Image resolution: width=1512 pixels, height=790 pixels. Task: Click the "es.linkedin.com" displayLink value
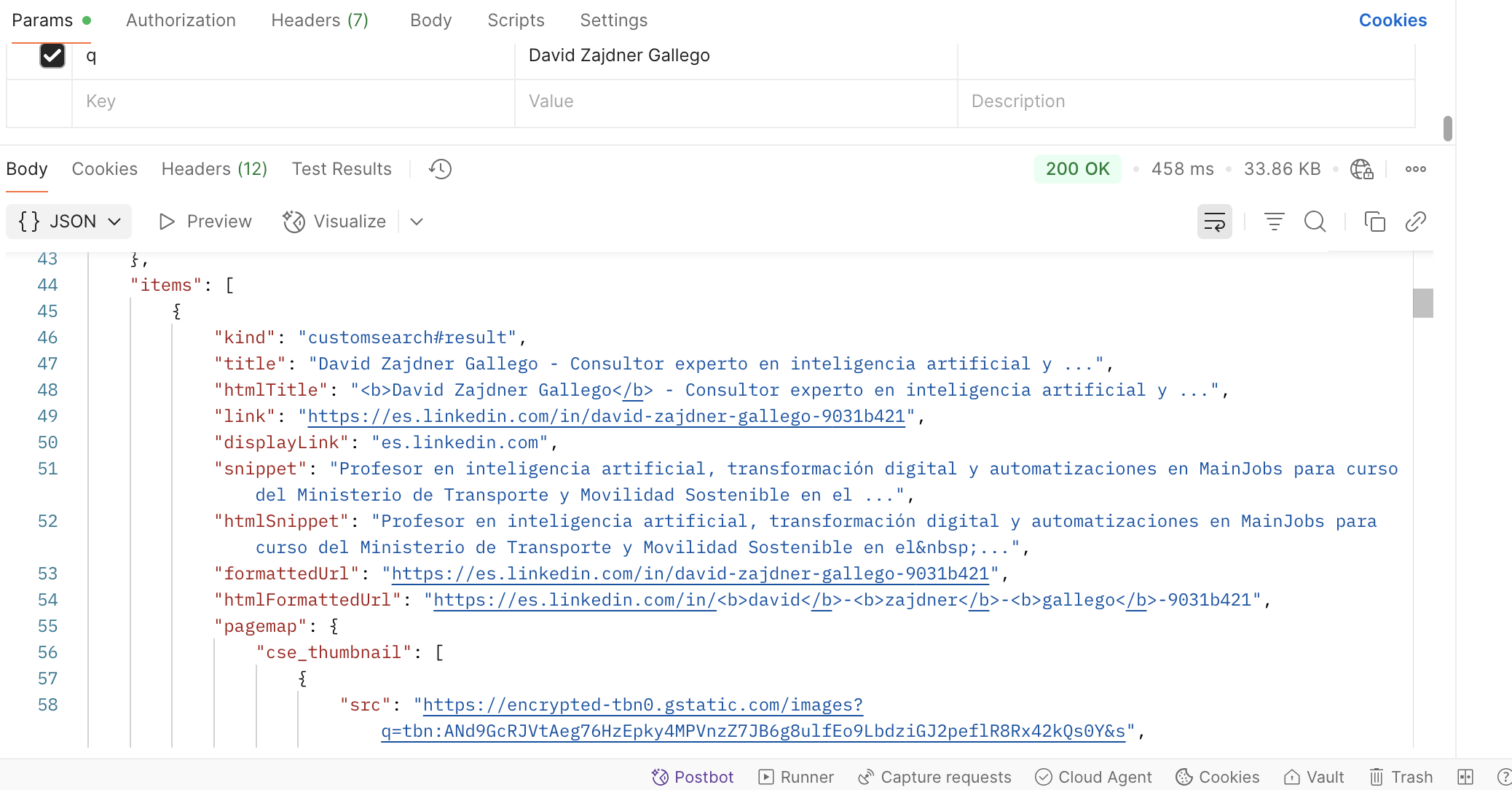point(460,442)
